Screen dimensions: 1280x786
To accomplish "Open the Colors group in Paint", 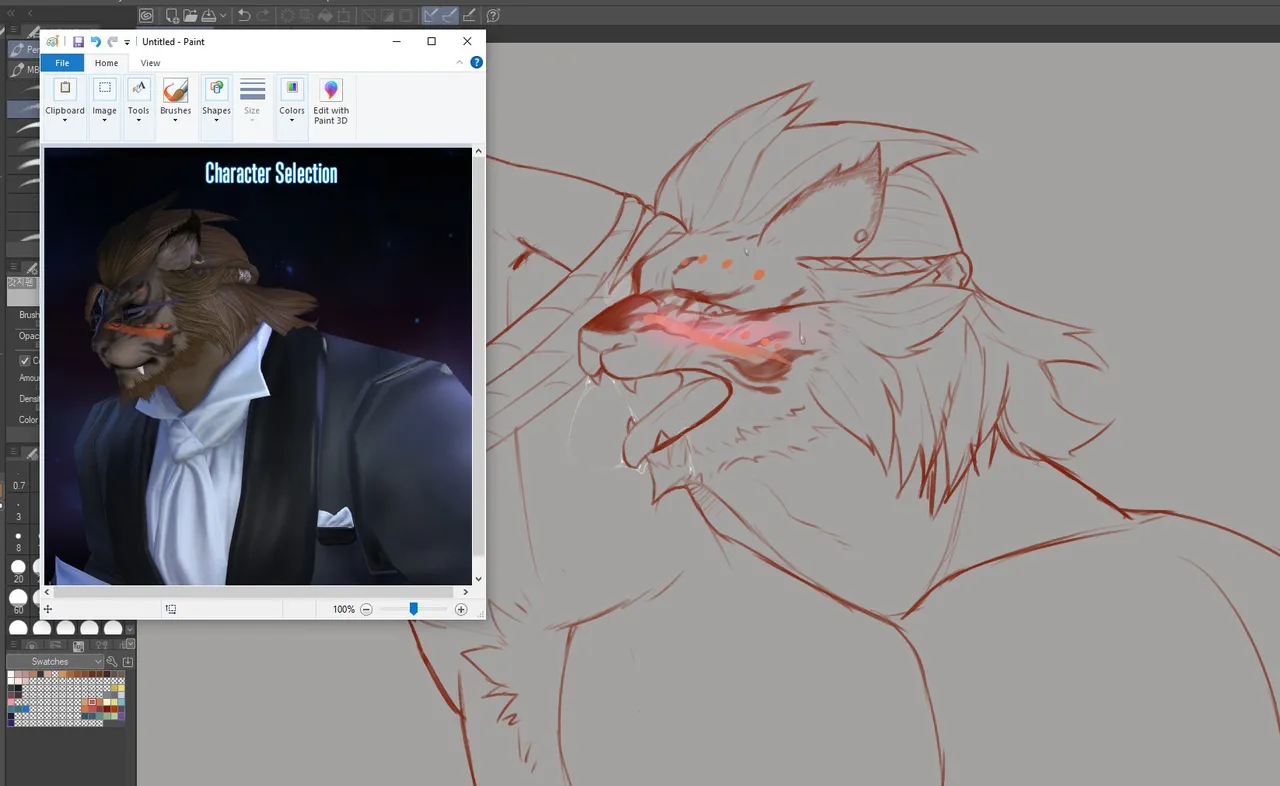I will 291,102.
